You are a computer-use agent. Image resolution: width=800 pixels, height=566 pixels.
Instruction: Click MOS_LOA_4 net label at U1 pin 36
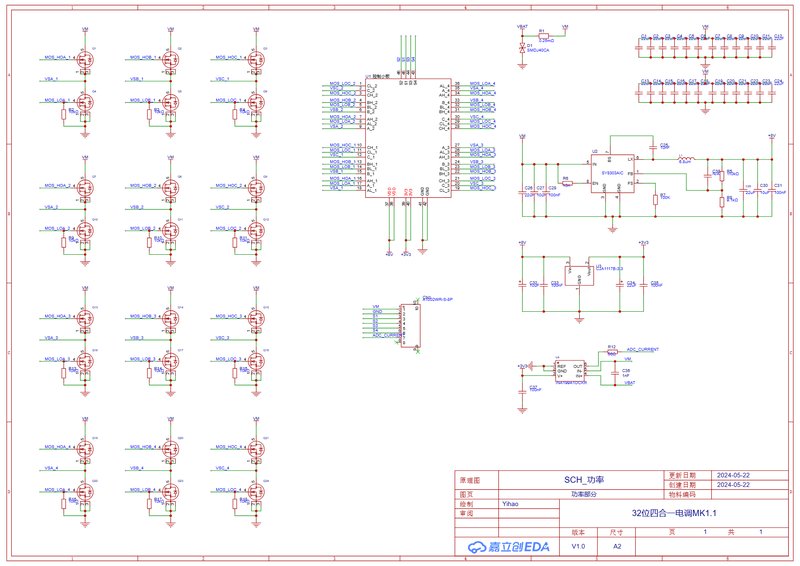482,83
